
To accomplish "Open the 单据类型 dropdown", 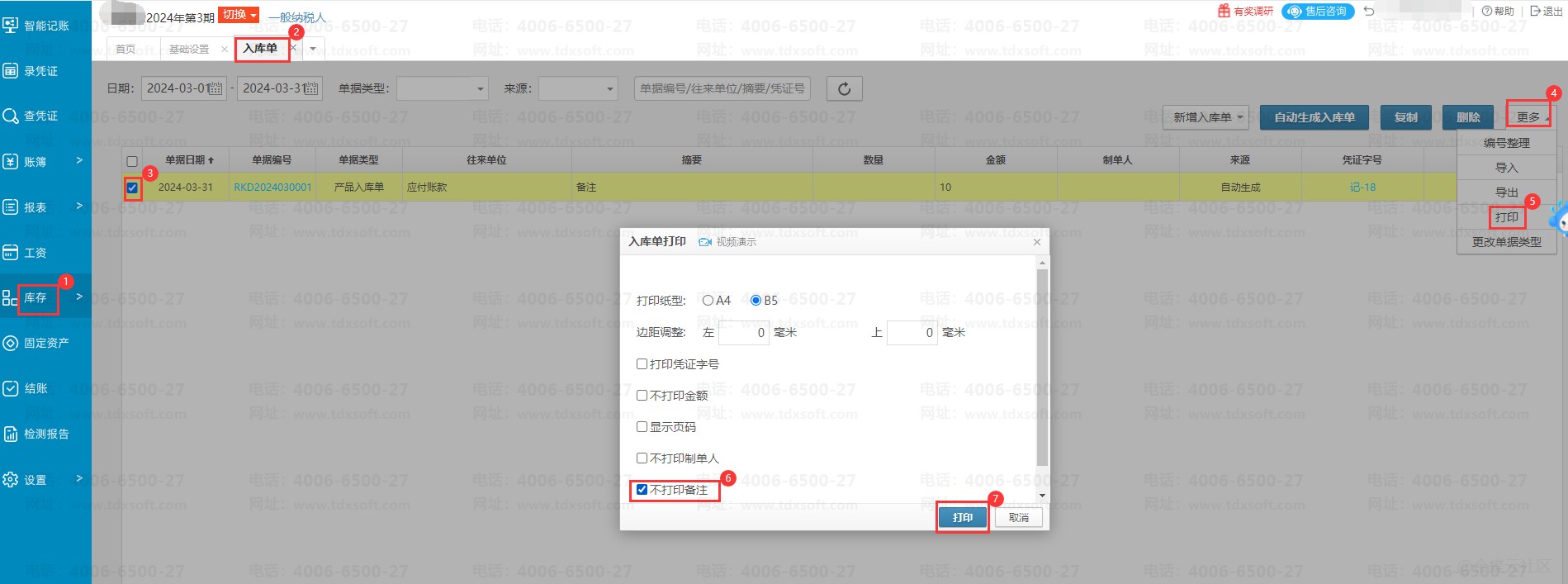I will (443, 88).
